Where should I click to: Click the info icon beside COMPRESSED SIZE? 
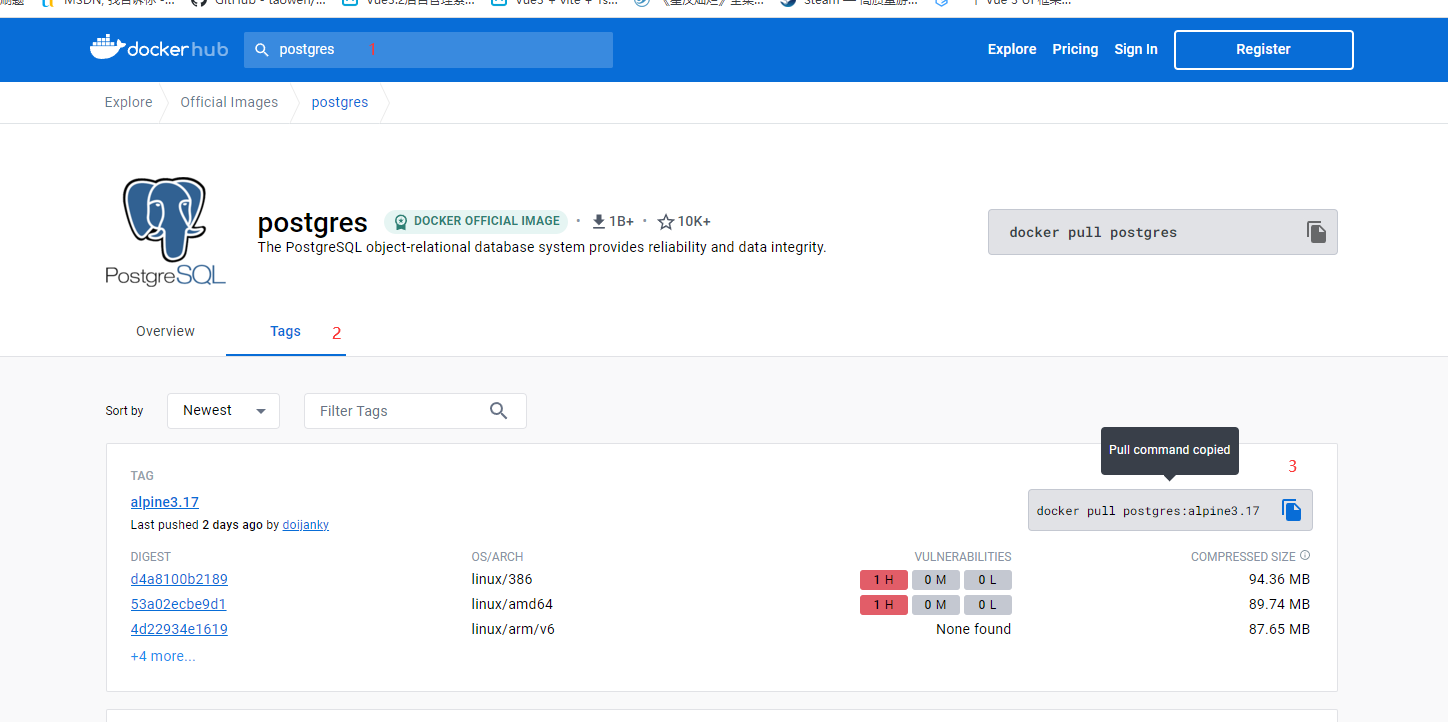(x=1305, y=556)
